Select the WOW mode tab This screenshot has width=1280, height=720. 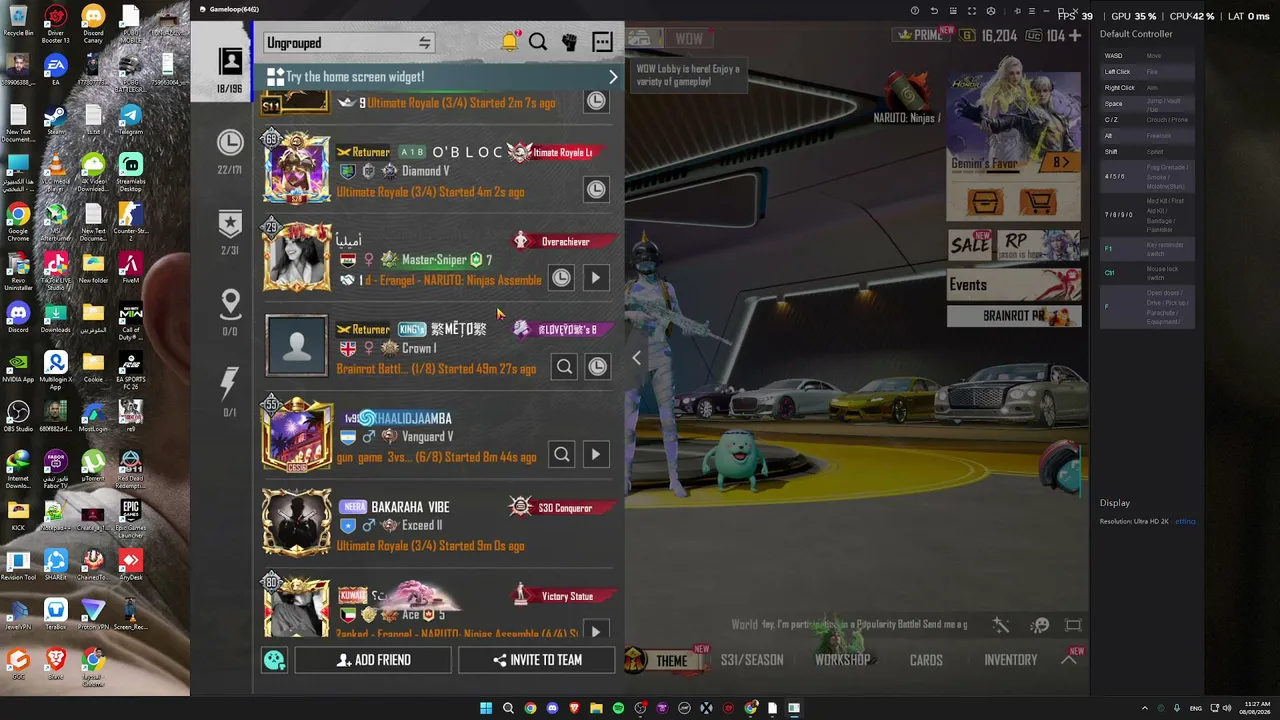click(689, 39)
